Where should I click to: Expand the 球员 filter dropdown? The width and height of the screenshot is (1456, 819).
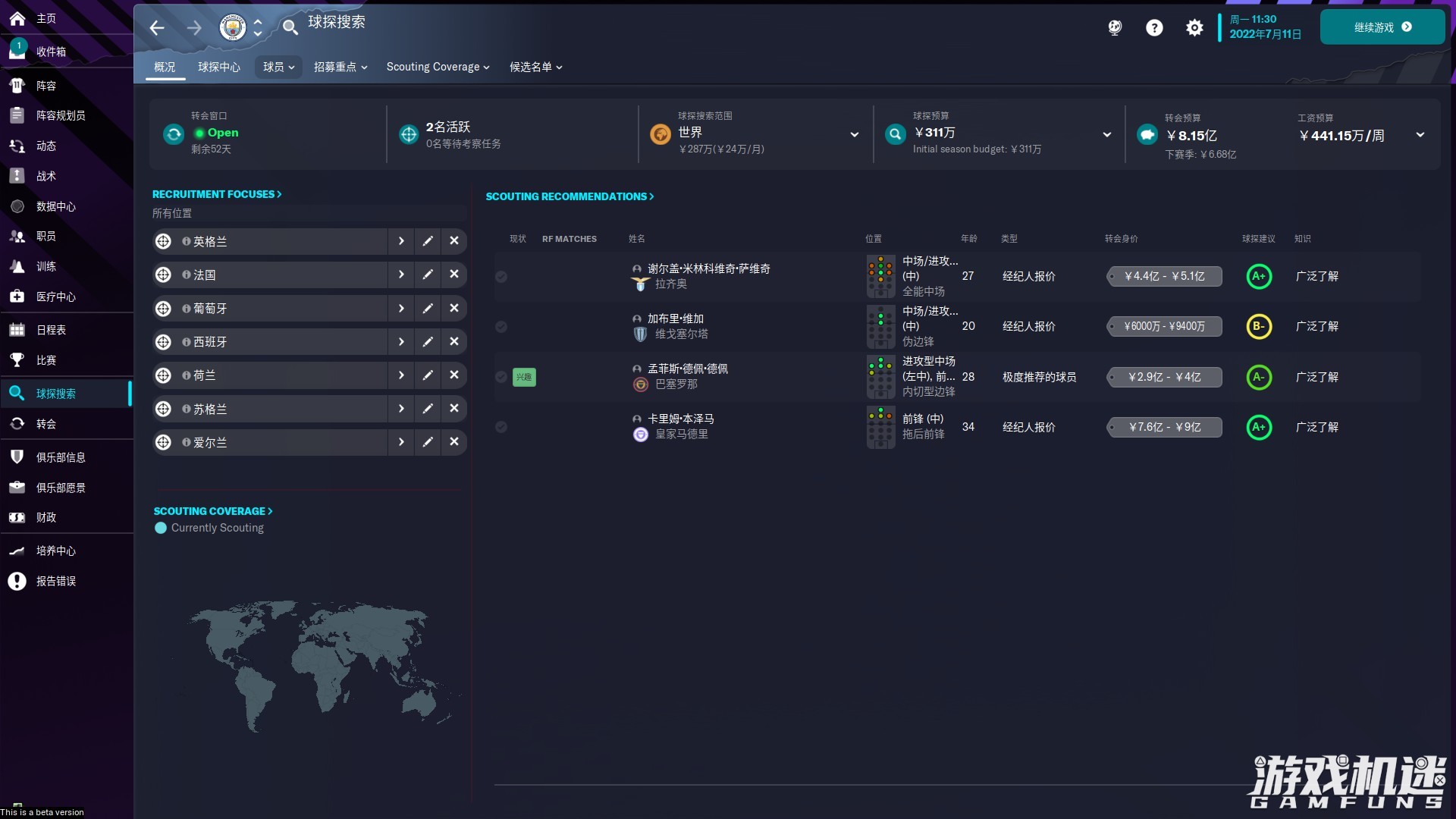coord(278,67)
